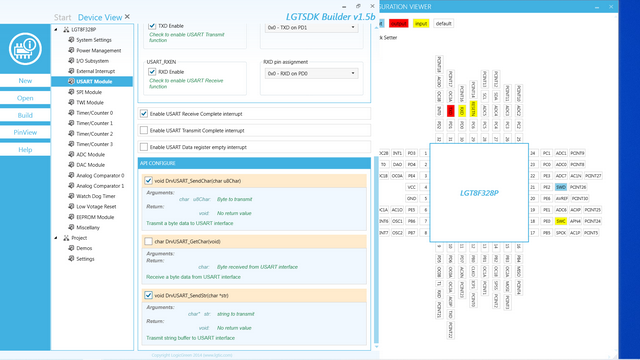Click the red TXD pin label
The height and width of the screenshot is (360, 640).
(451, 111)
